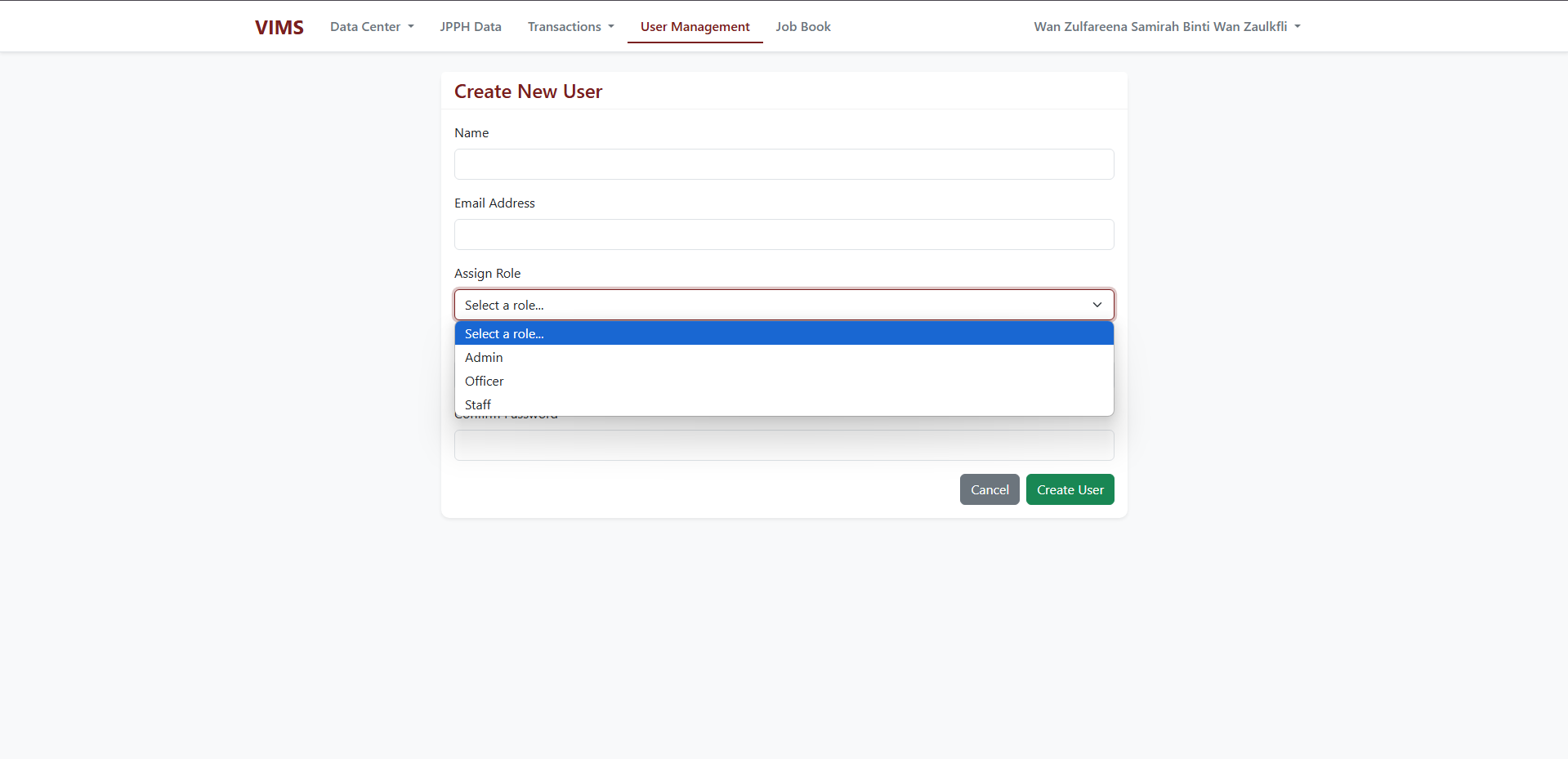
Task: Expand the Transactions dropdown menu
Action: [570, 27]
